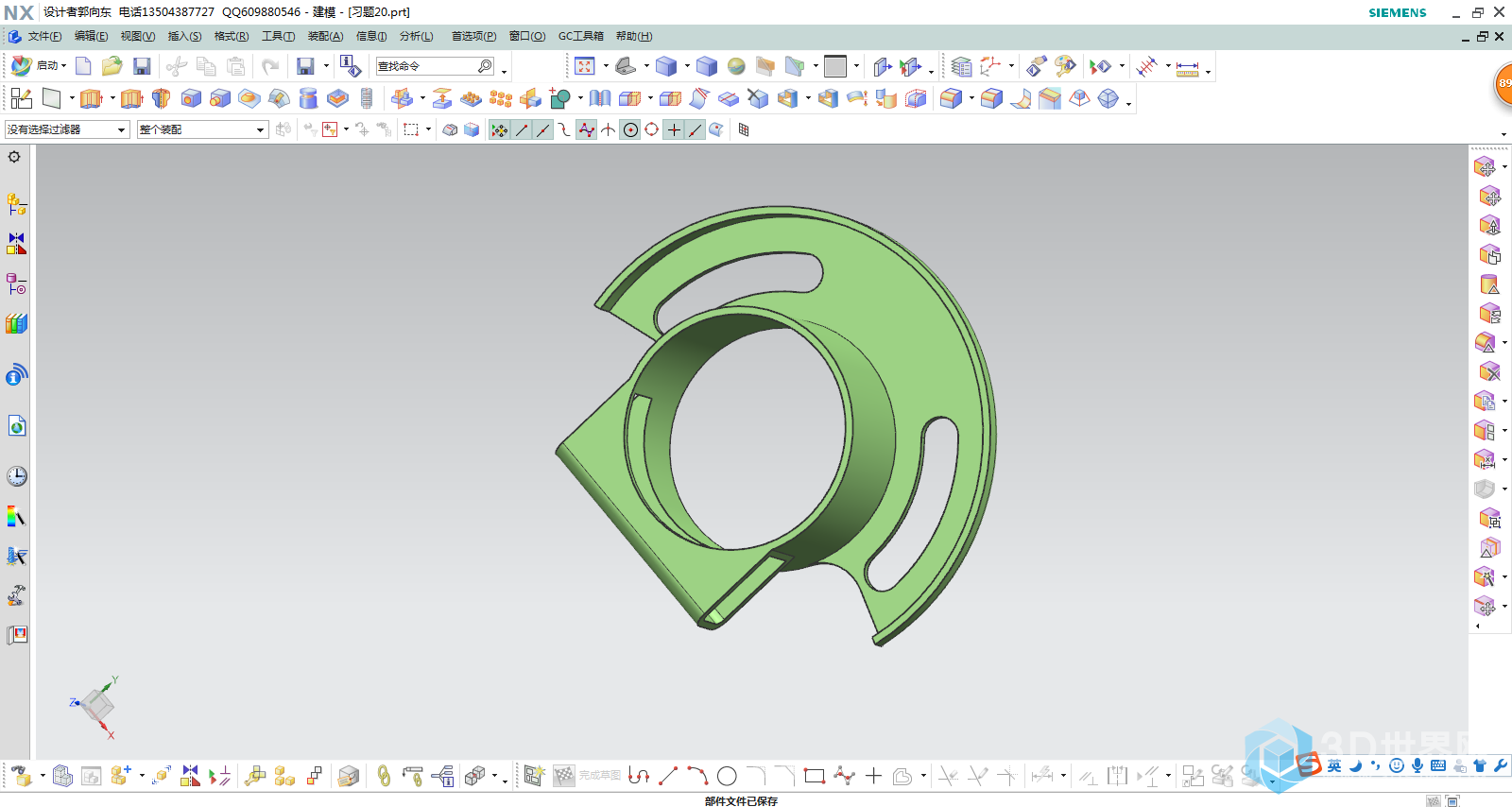Click into the 查找命令 search field
This screenshot has width=1512, height=807.
pyautogui.click(x=435, y=66)
